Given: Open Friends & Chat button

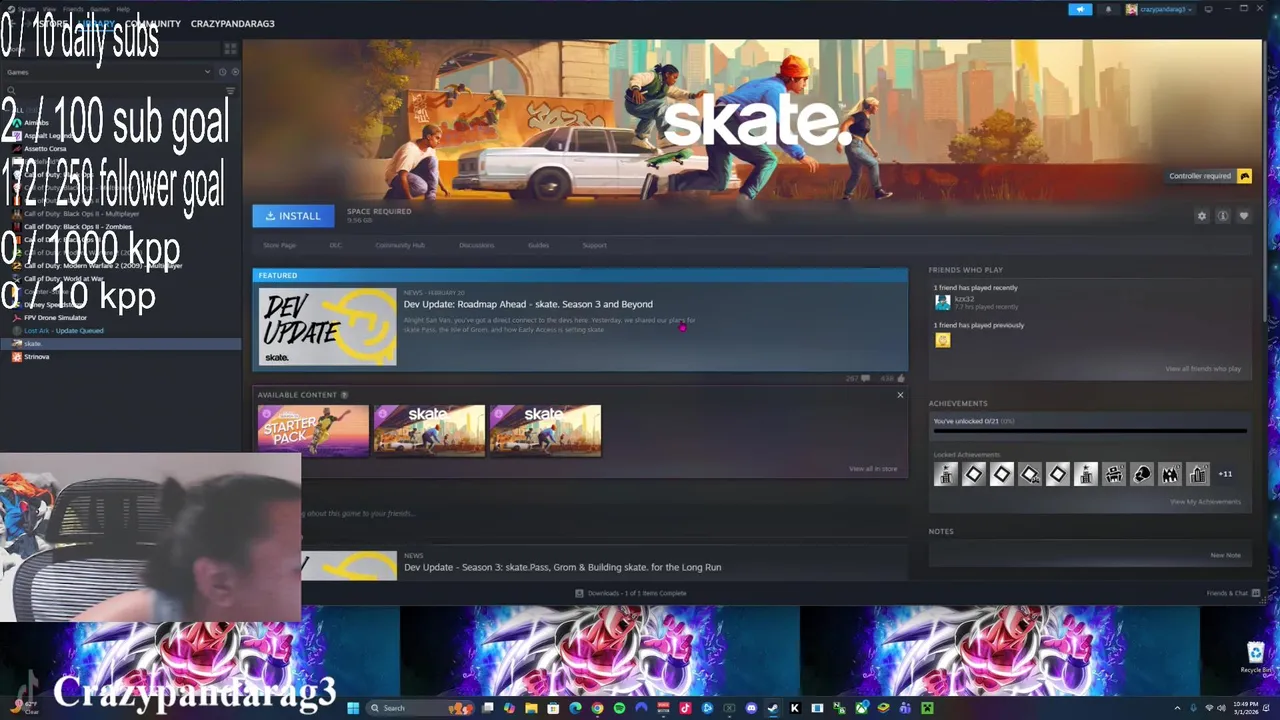Looking at the screenshot, I should pyautogui.click(x=1233, y=593).
